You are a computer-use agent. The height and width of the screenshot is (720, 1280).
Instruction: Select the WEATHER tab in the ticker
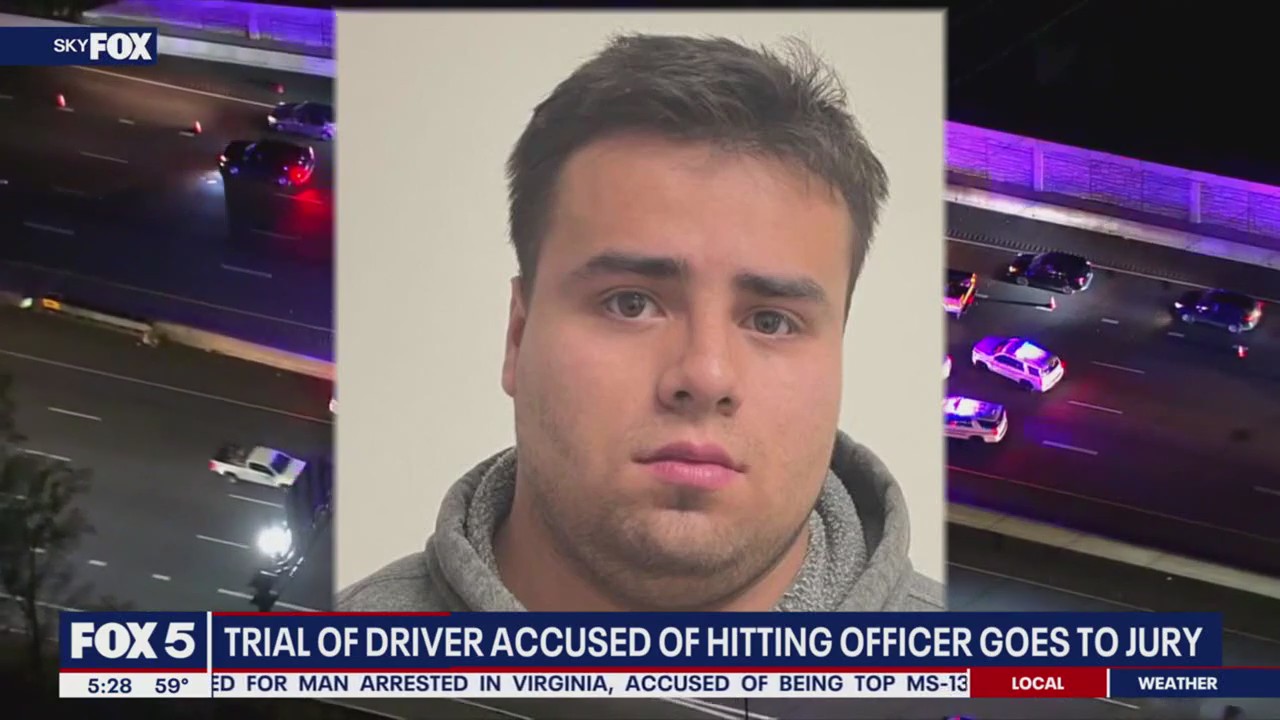(x=1178, y=684)
